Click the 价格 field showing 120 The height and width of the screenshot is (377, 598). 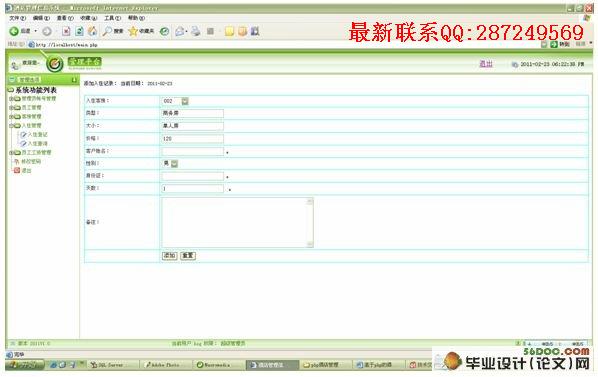pos(193,139)
